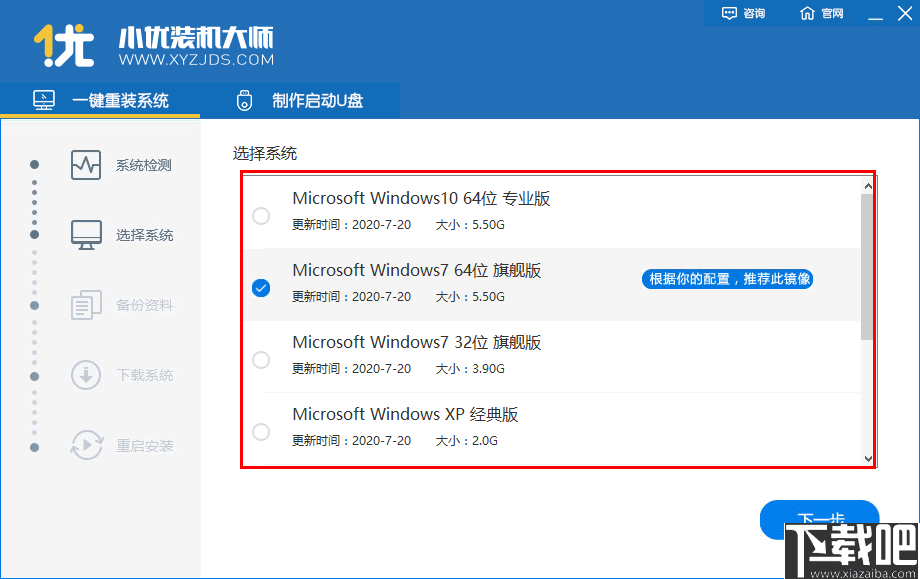Viewport: 920px width, 579px height.
Task: Select Windows10 64位 专业版 radio button
Action: point(261,216)
